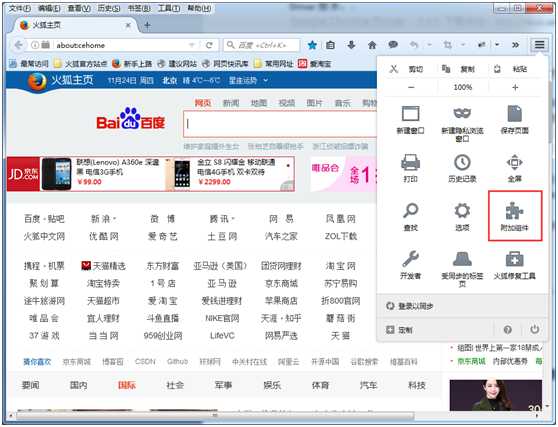Open a new tab with plus button
The width and height of the screenshot is (558, 427).
click(147, 25)
